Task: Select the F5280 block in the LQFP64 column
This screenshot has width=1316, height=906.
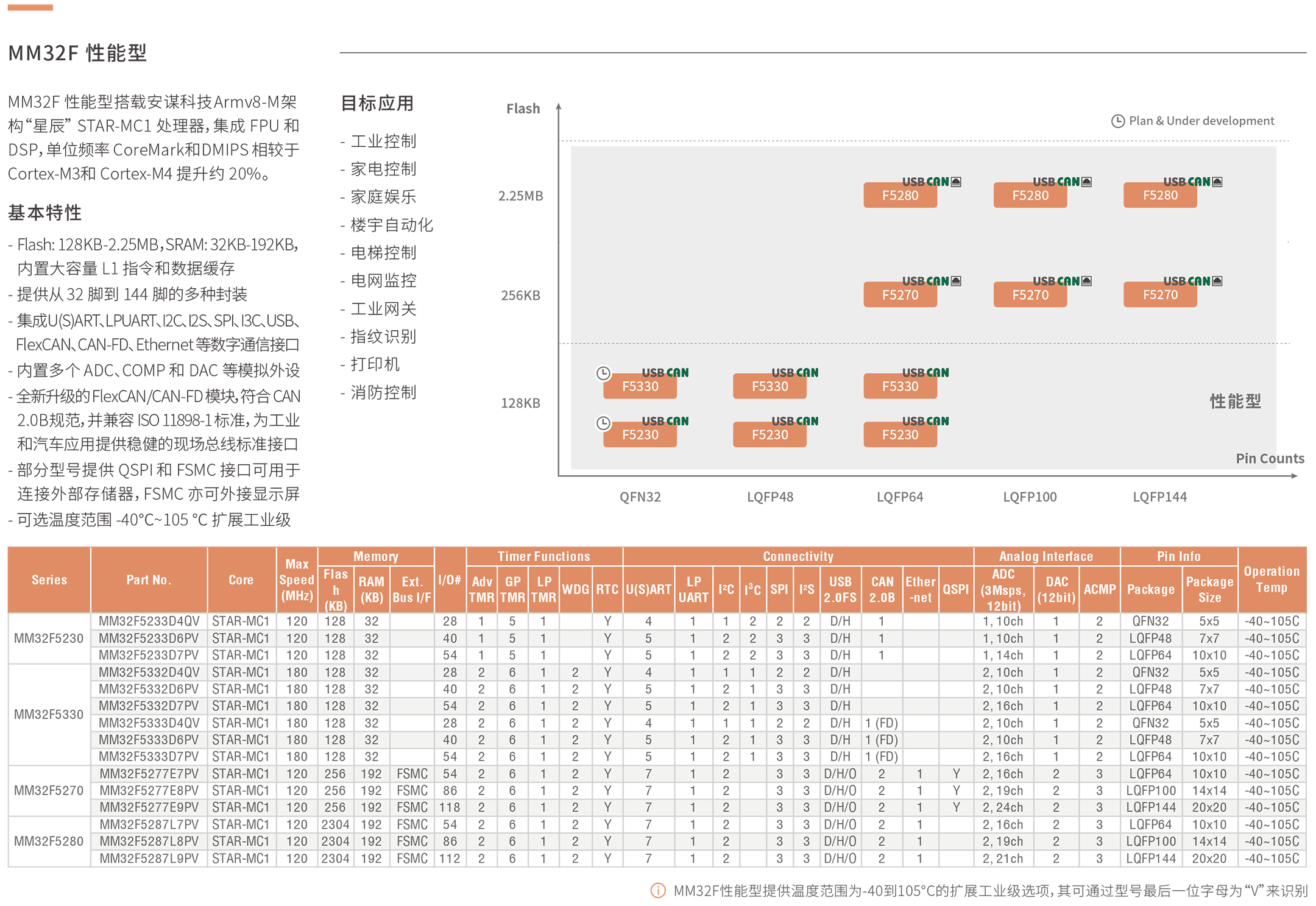Action: point(900,196)
